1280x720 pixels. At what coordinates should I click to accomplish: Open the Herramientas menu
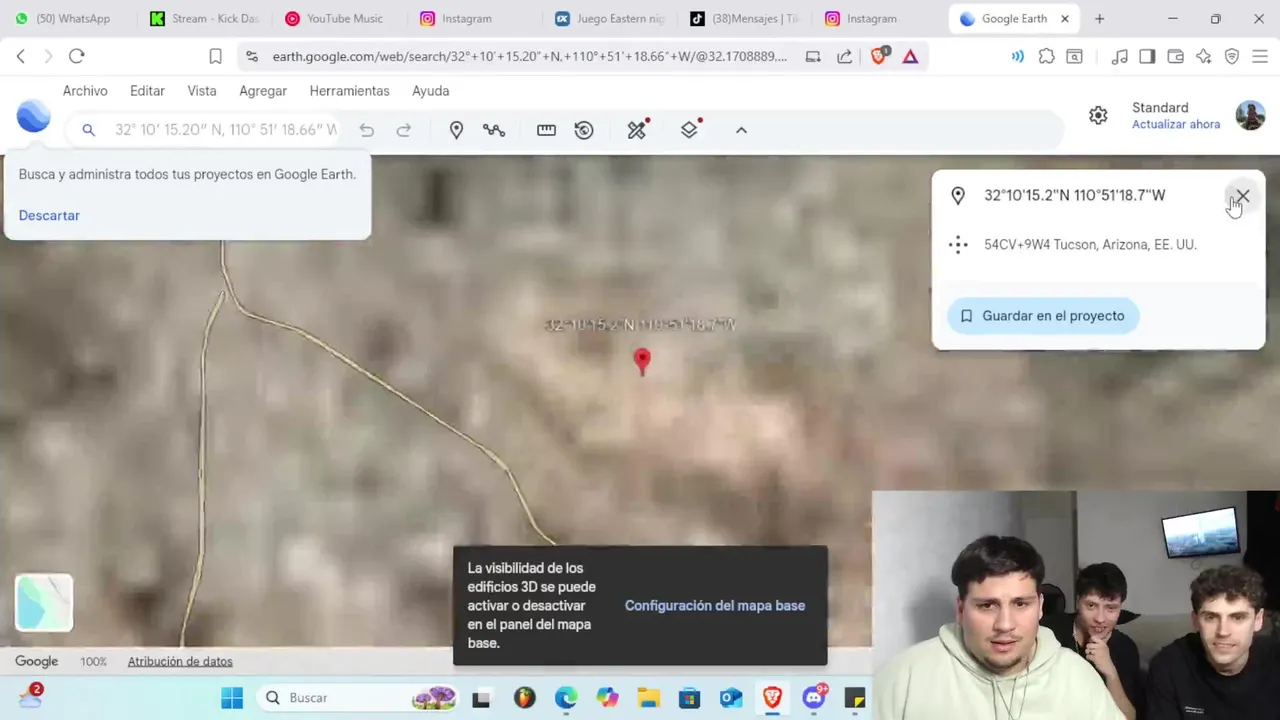[349, 91]
